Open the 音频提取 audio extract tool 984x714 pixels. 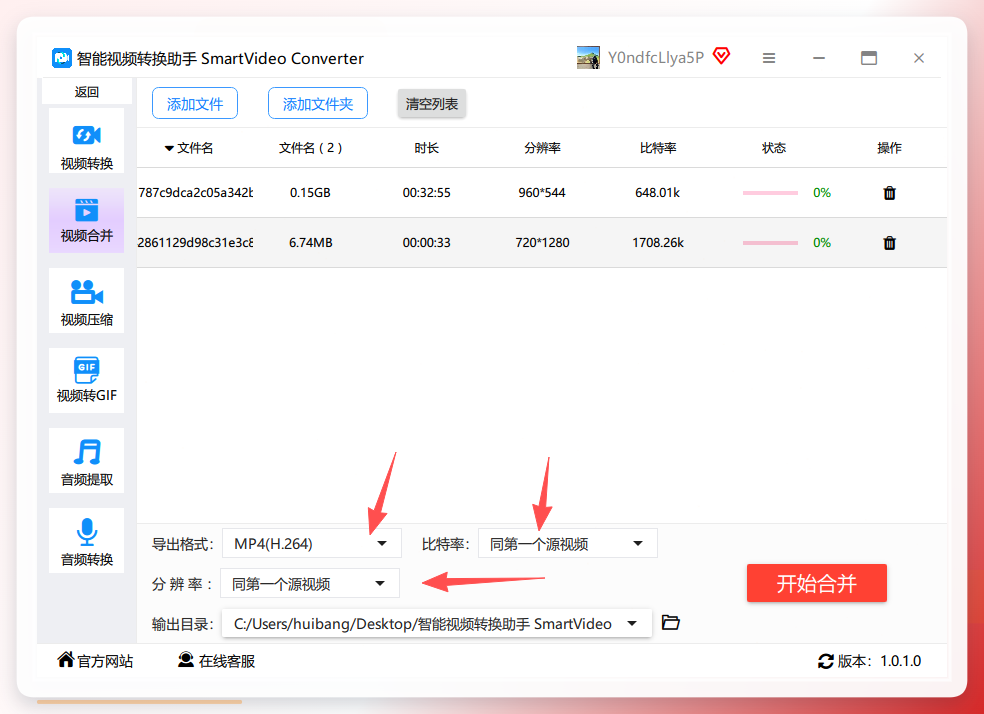tap(87, 461)
